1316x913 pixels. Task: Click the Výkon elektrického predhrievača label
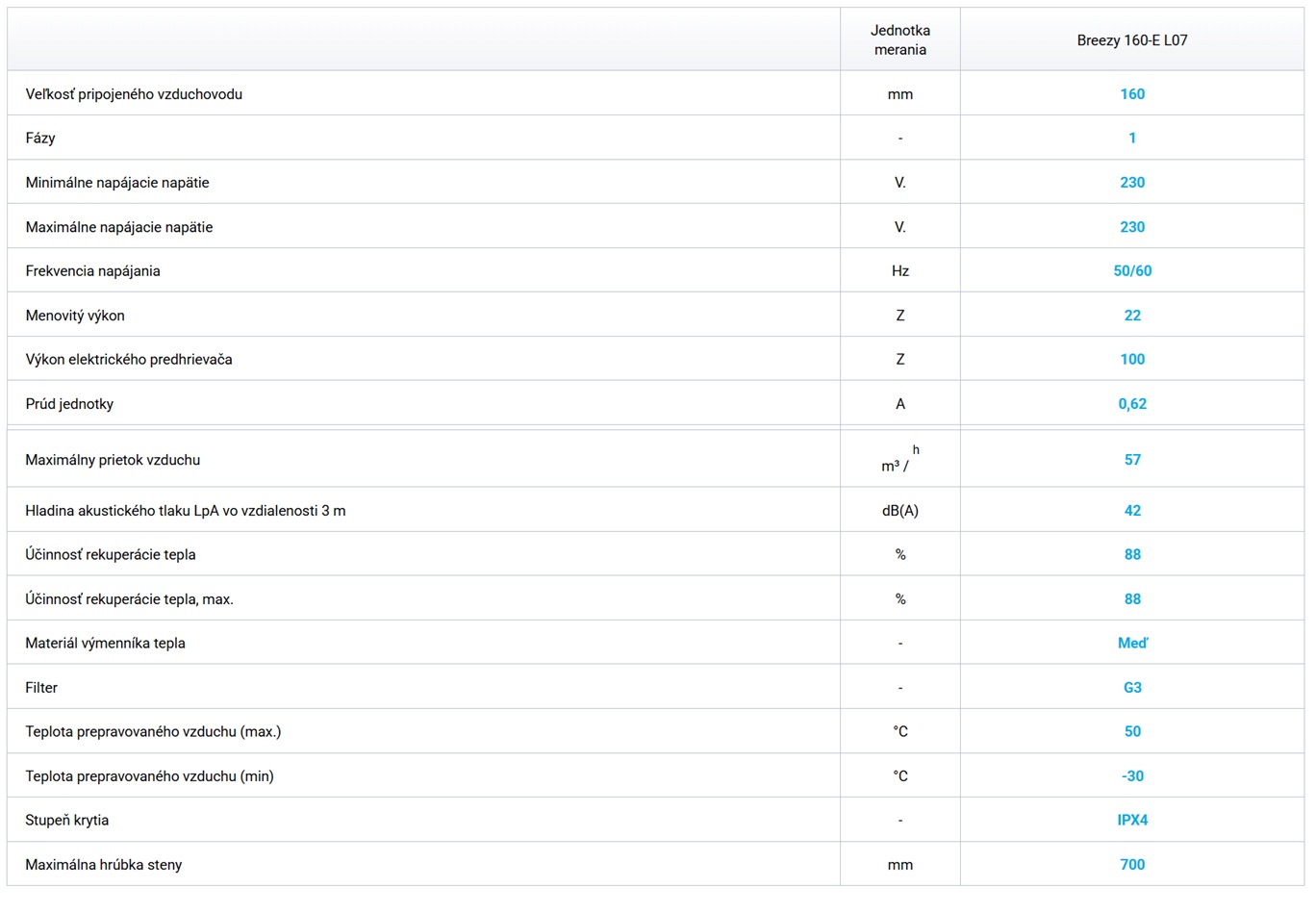129,360
